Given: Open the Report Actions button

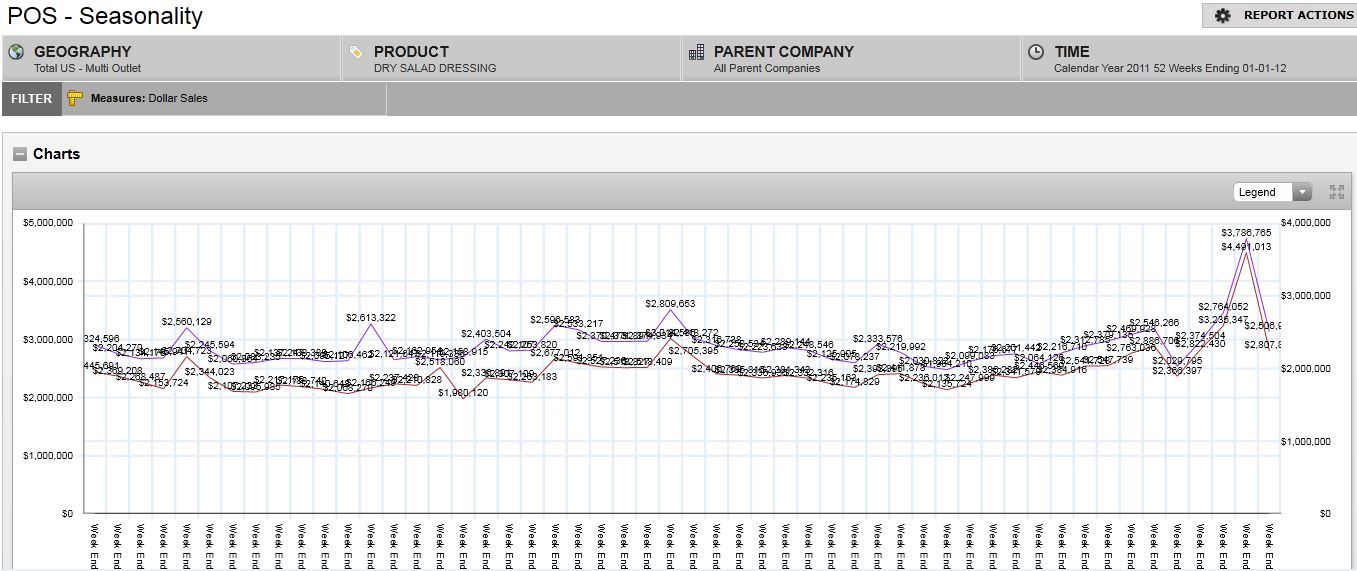Looking at the screenshot, I should [x=1279, y=15].
